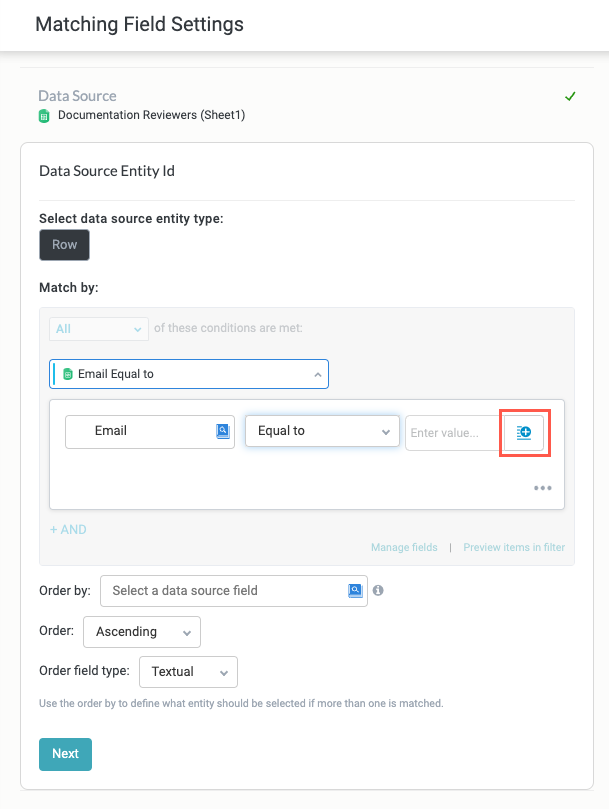The width and height of the screenshot is (609, 809).
Task: Click into the Enter value input field
Action: 450,432
